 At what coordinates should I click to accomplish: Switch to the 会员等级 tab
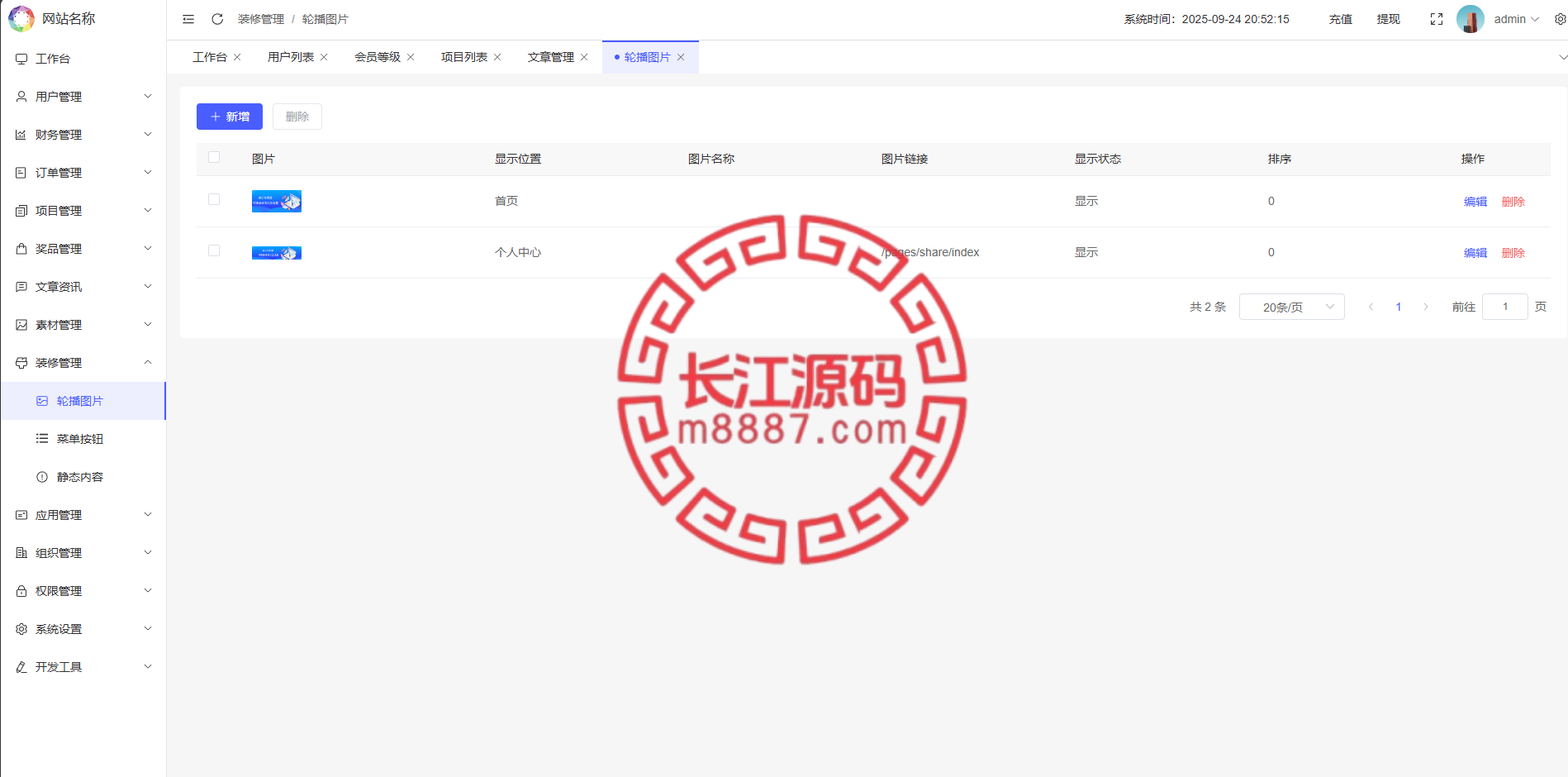coord(378,57)
